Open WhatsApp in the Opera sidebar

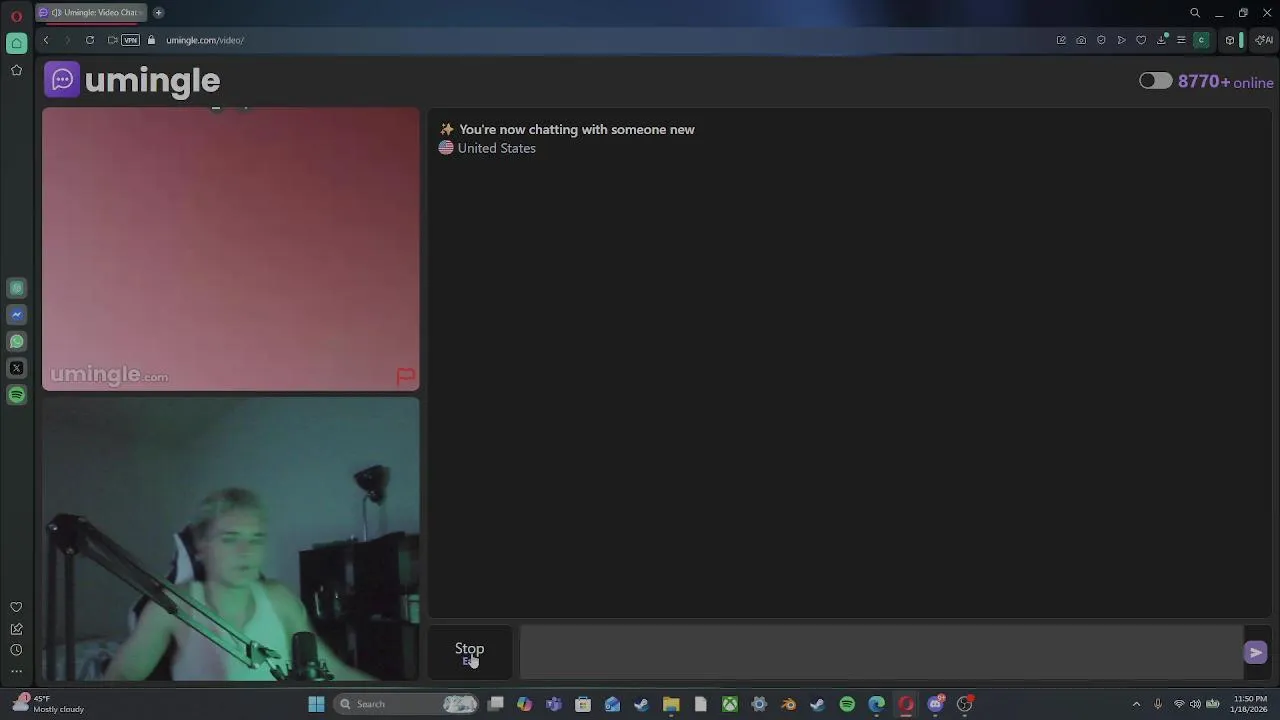coord(16,341)
